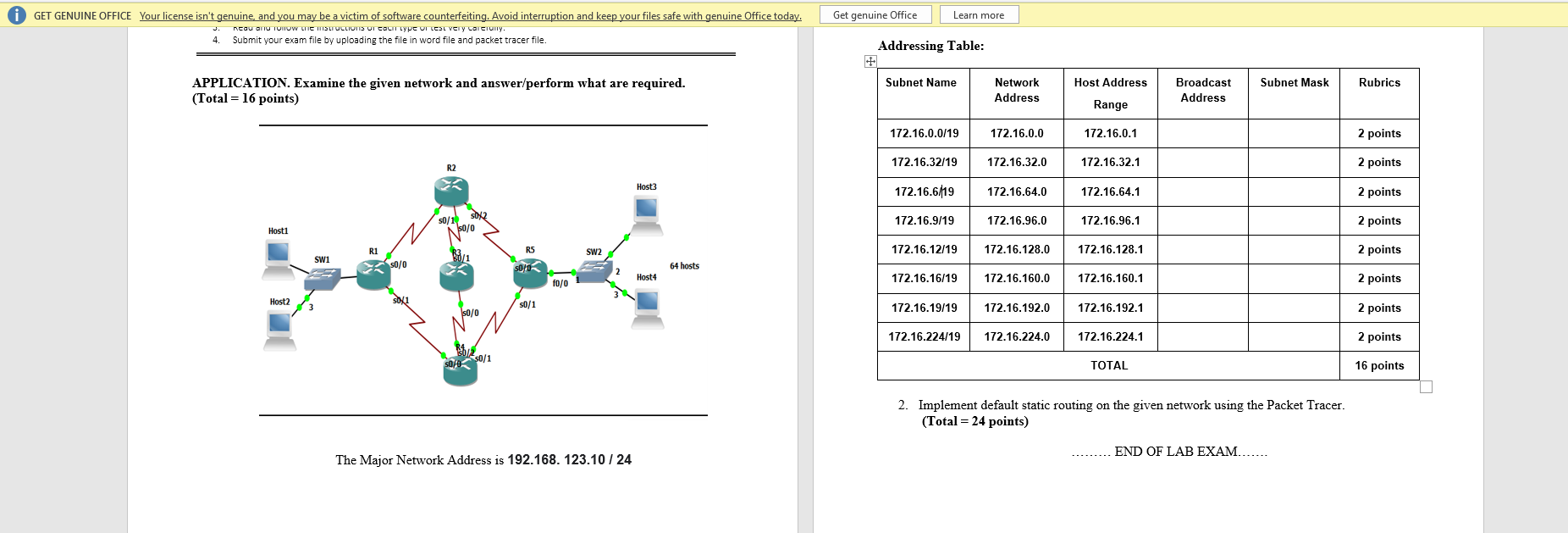Click the subnet name cell 172.16.9/19
Viewport: 1568px width, 533px height.
pos(925,221)
